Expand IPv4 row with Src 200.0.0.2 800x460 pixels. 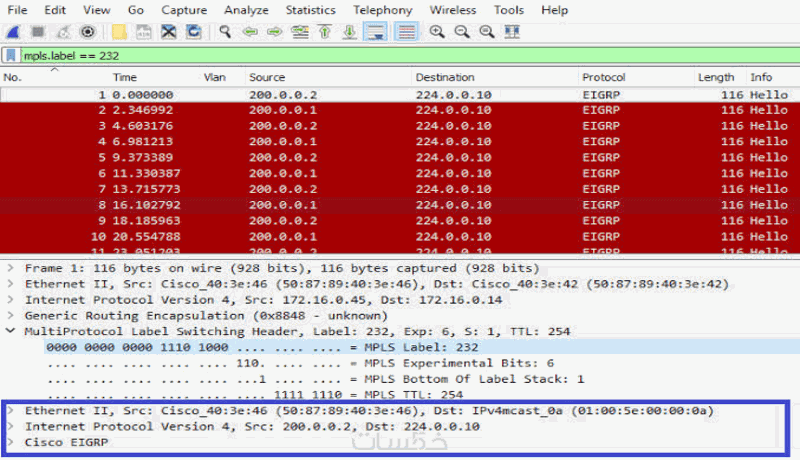pos(10,426)
